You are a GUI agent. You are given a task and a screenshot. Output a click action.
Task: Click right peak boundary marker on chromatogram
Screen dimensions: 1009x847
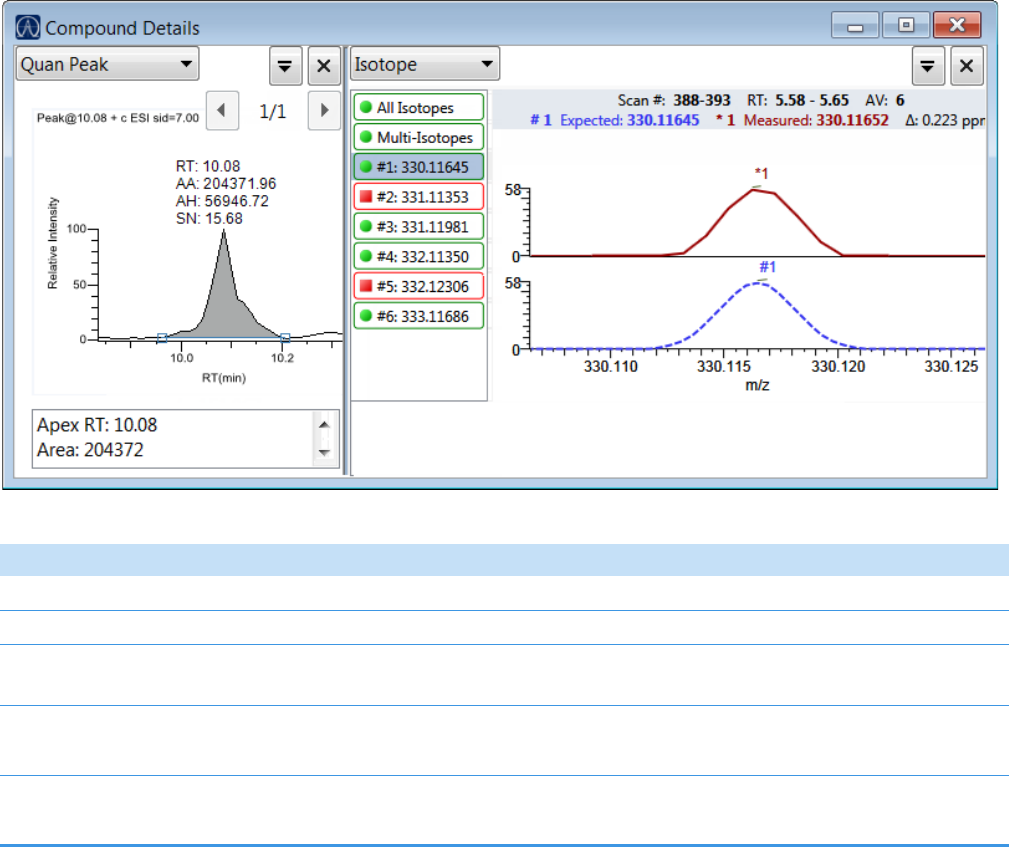tap(285, 338)
